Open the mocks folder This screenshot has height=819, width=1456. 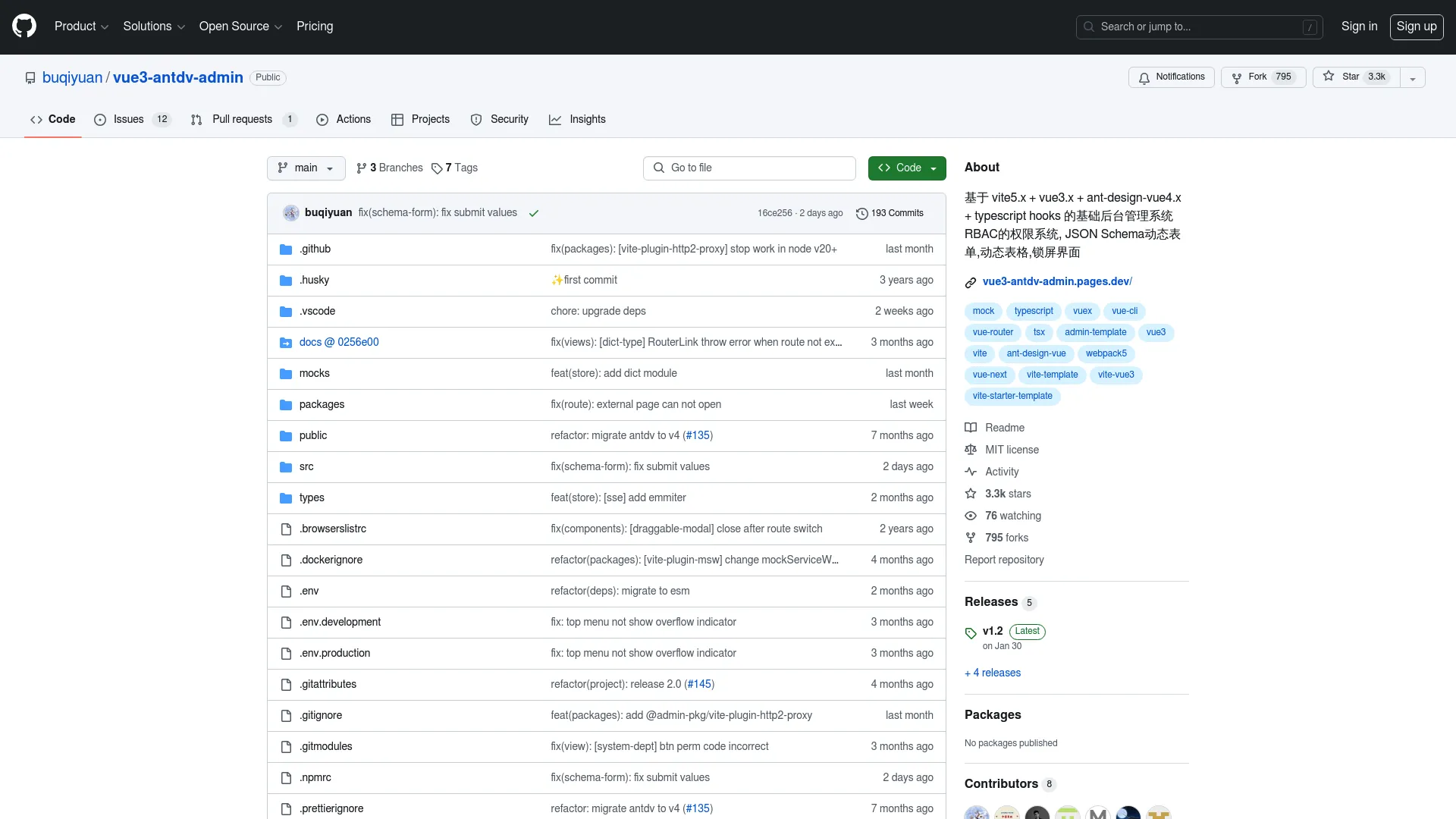pyautogui.click(x=315, y=374)
